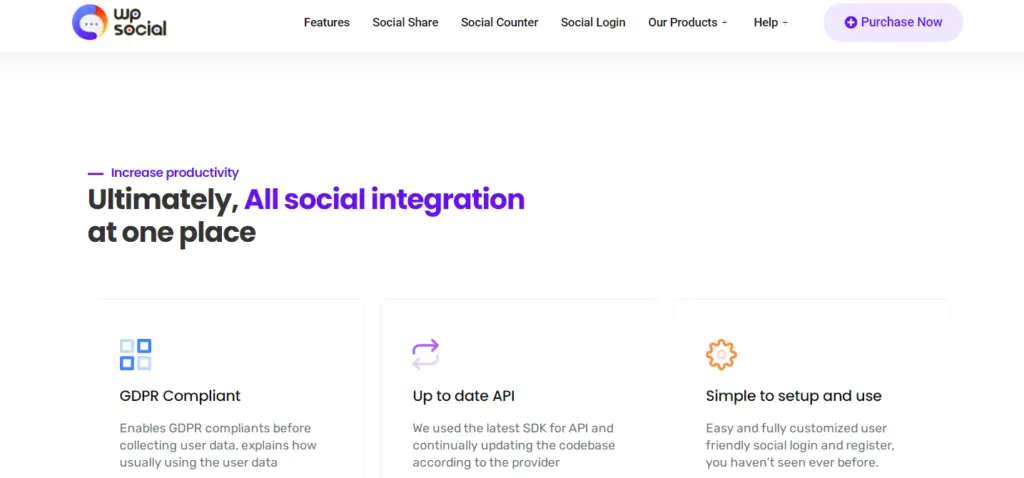This screenshot has height=478, width=1024.
Task: Click the Simple to setup description text
Action: pyautogui.click(x=800, y=445)
